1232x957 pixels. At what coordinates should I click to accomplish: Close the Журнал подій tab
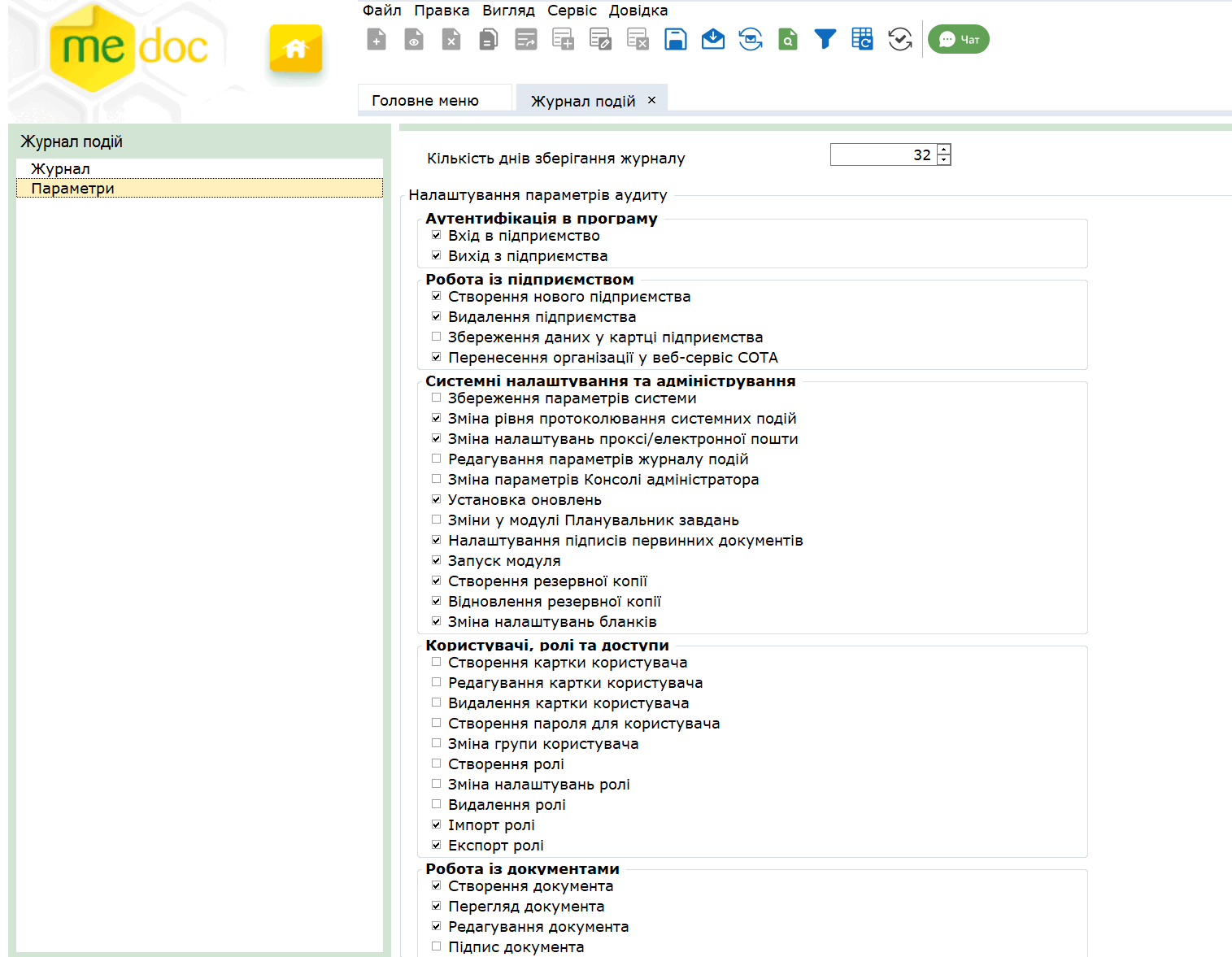point(651,100)
